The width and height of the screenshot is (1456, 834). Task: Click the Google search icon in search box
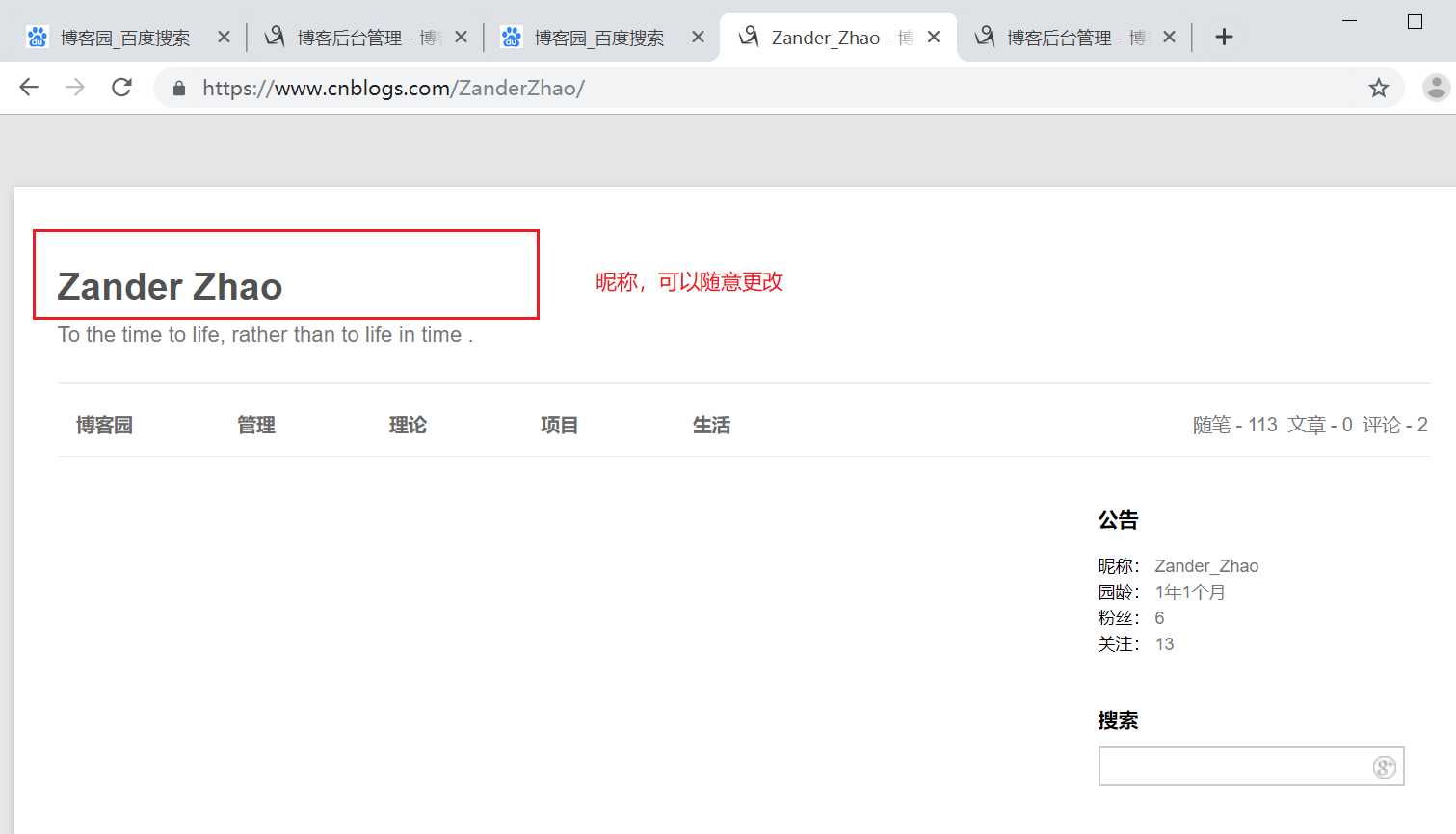coord(1385,768)
